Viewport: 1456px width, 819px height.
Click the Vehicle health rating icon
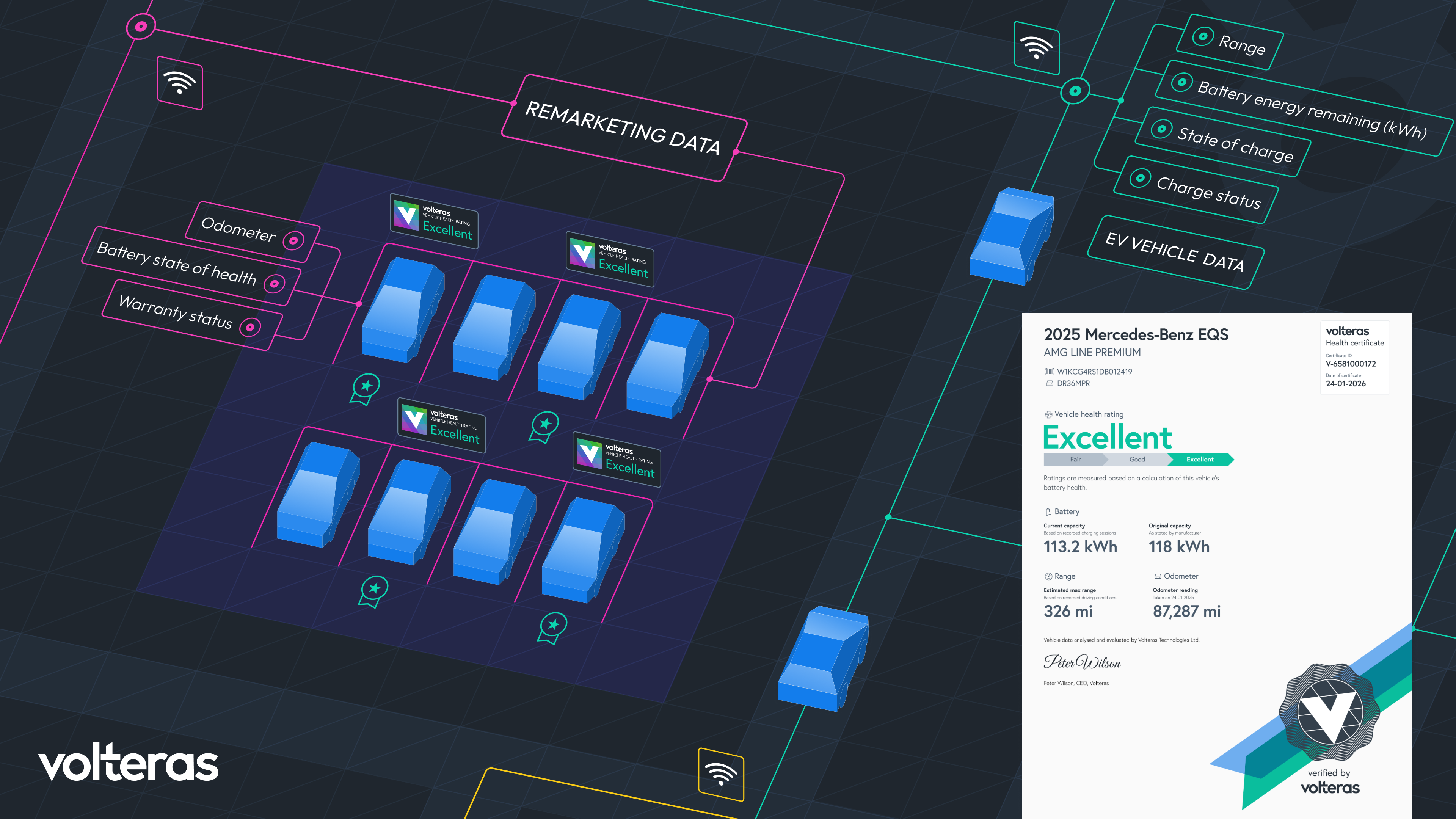(1048, 414)
